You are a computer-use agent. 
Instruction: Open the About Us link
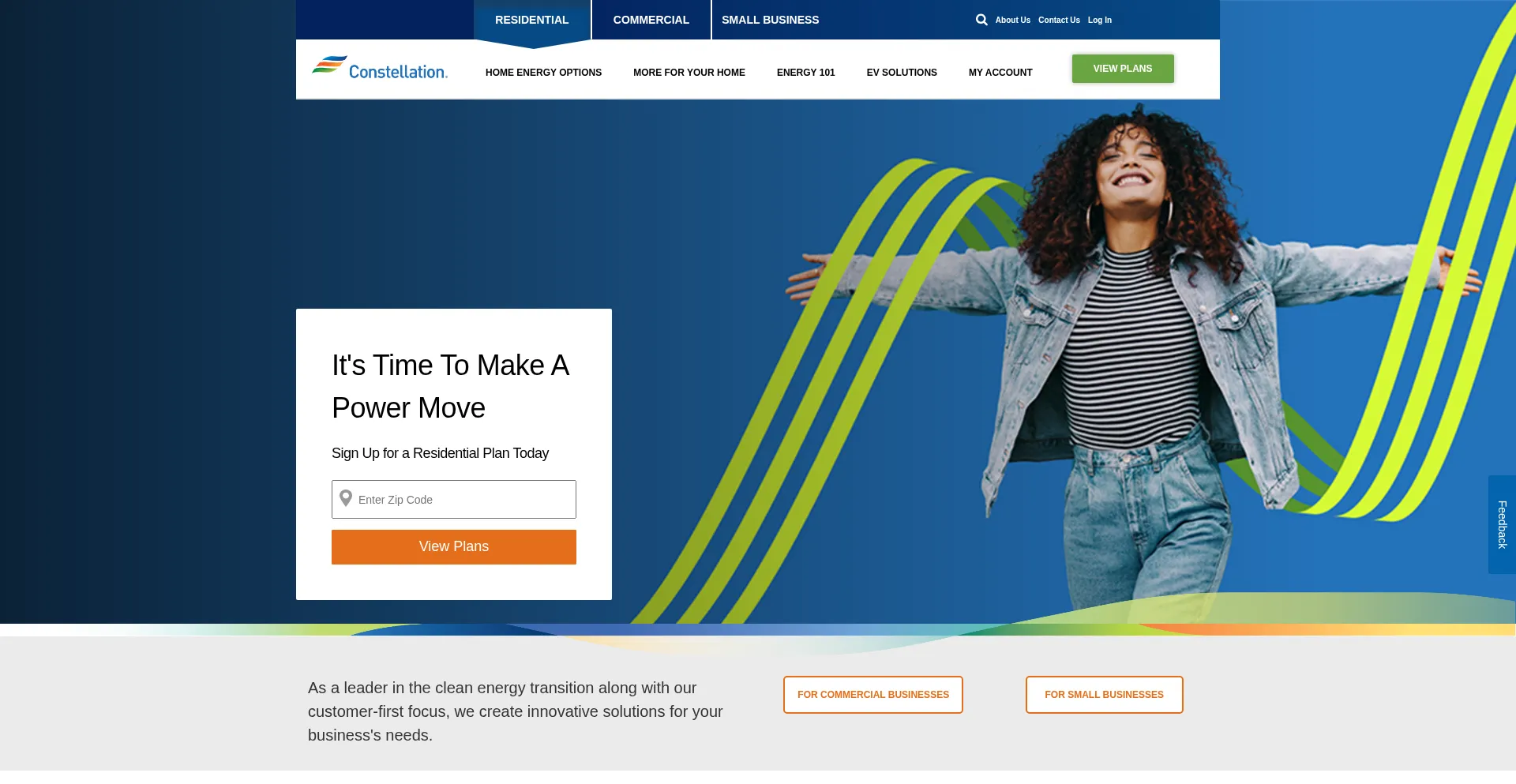coord(1012,20)
